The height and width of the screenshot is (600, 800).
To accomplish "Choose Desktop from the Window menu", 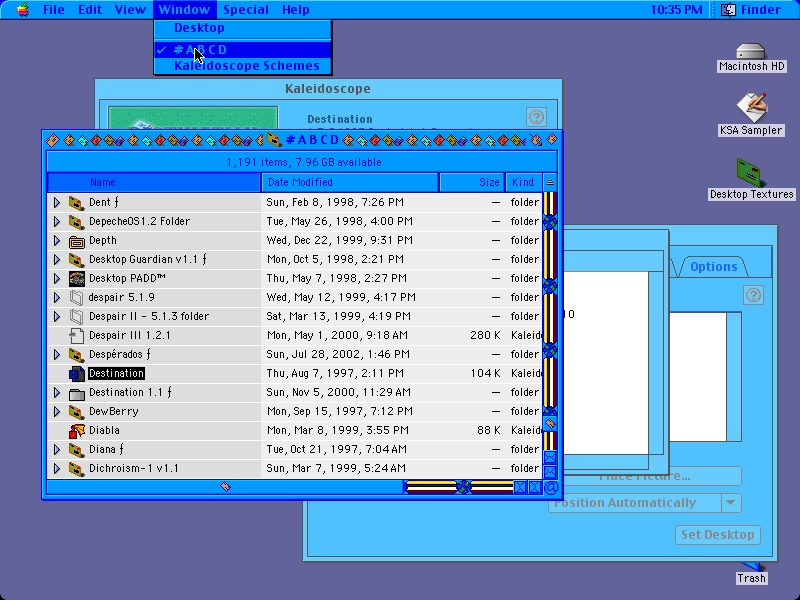I will pyautogui.click(x=243, y=28).
